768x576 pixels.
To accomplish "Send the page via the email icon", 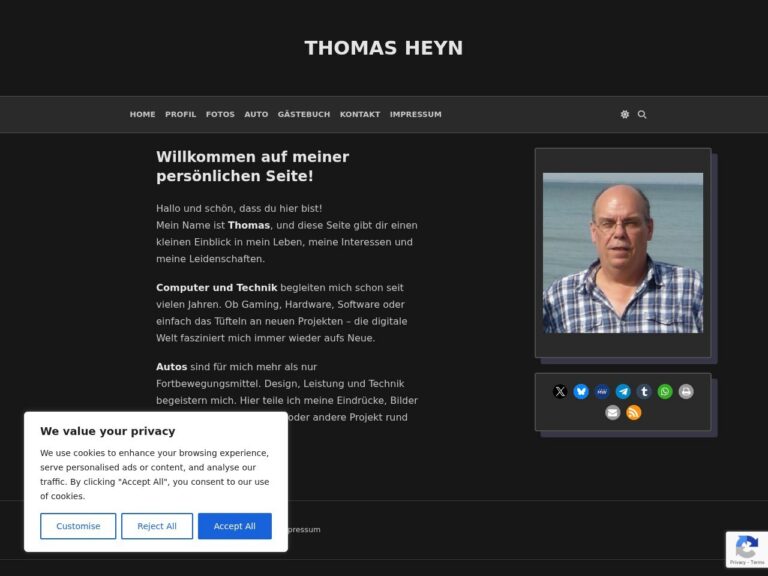I will (613, 413).
